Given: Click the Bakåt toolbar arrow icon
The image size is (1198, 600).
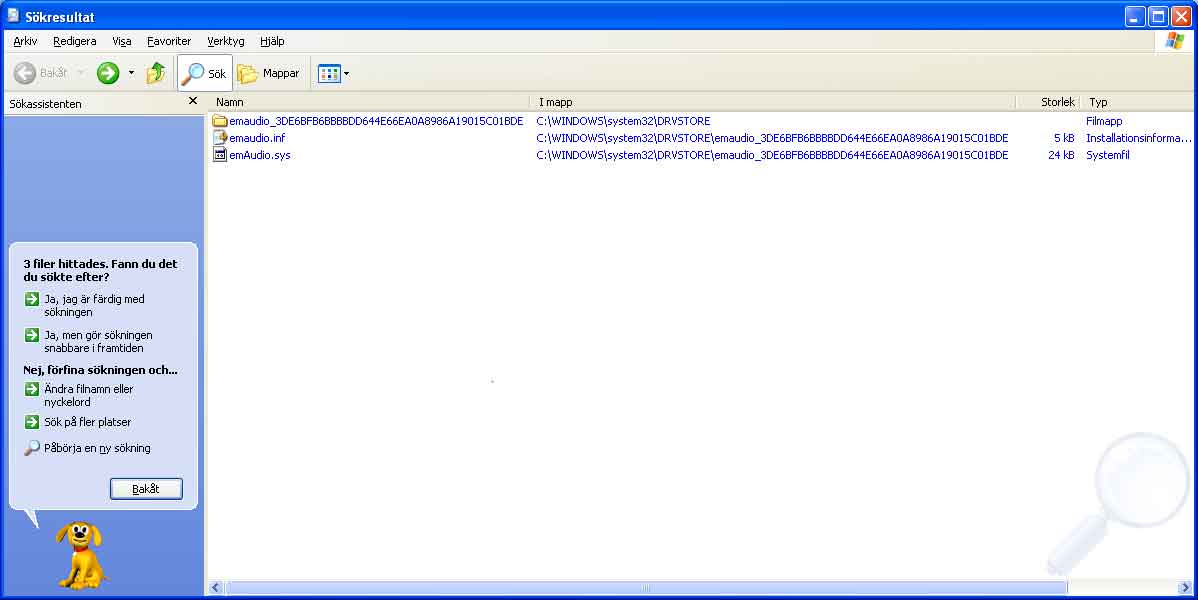Looking at the screenshot, I should click(25, 73).
